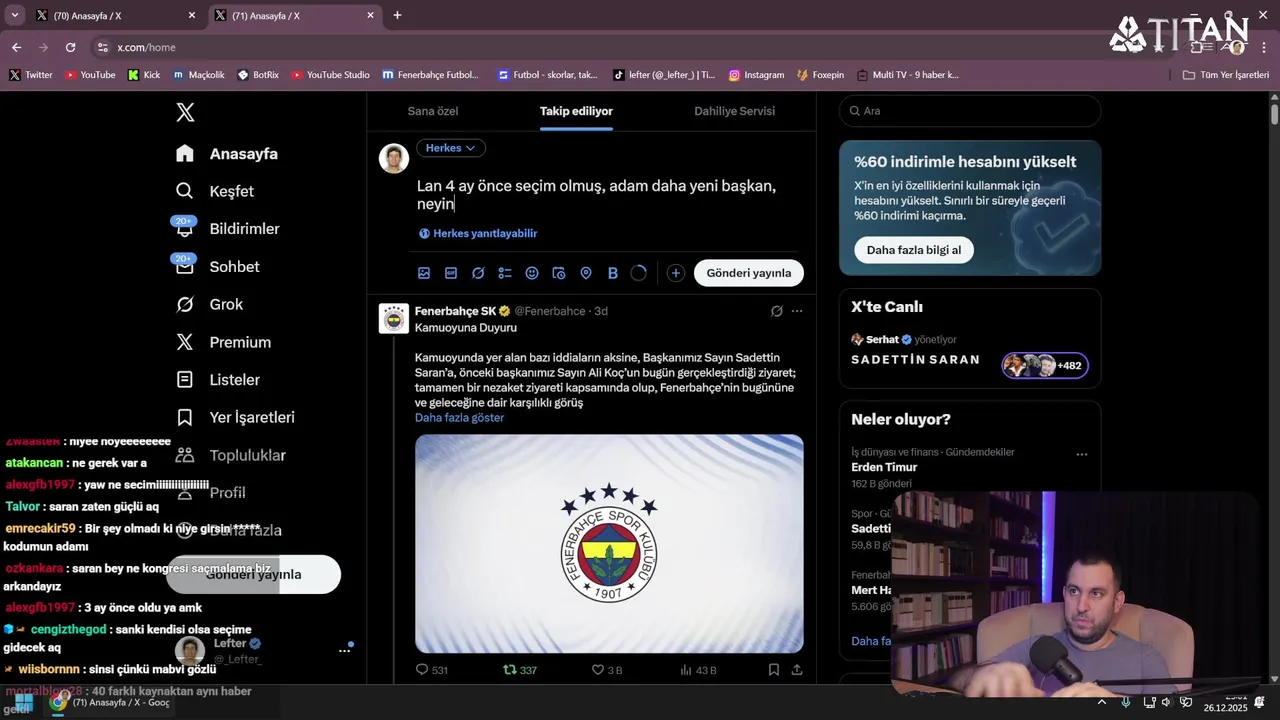Apply bold formatting in composer
The width and height of the screenshot is (1280, 720).
613,273
